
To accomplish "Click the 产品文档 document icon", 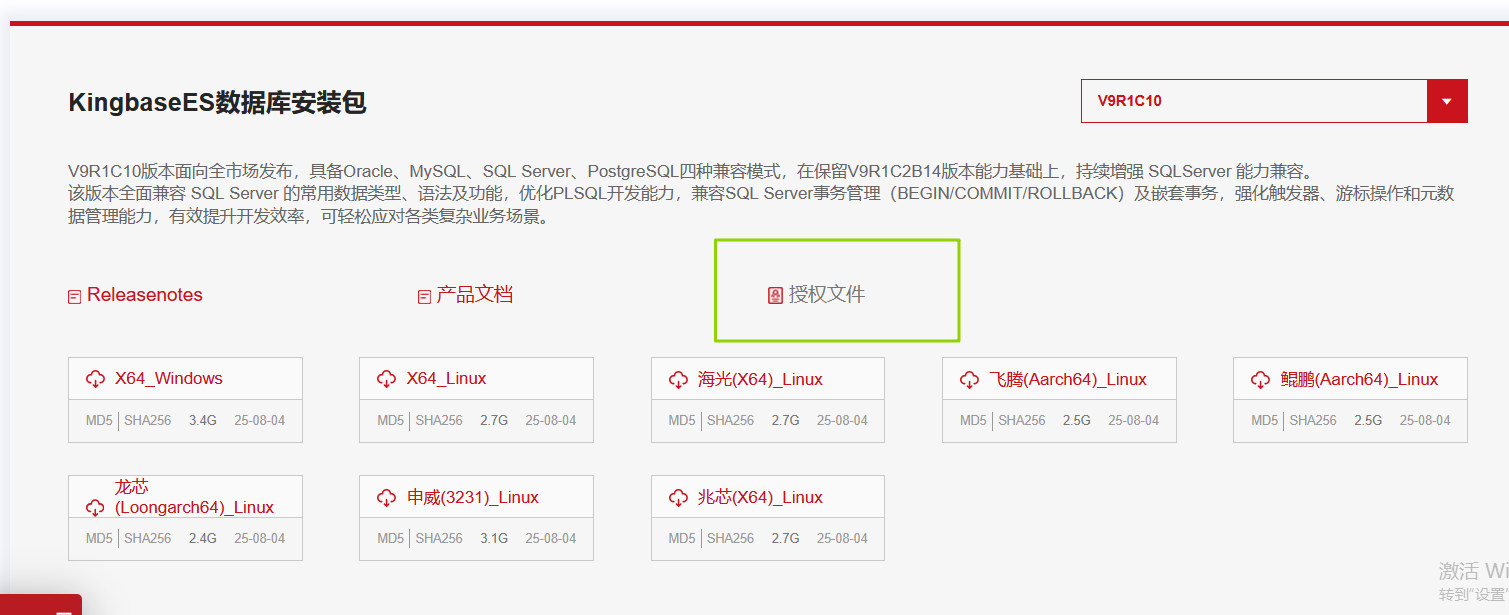I will pyautogui.click(x=424, y=297).
